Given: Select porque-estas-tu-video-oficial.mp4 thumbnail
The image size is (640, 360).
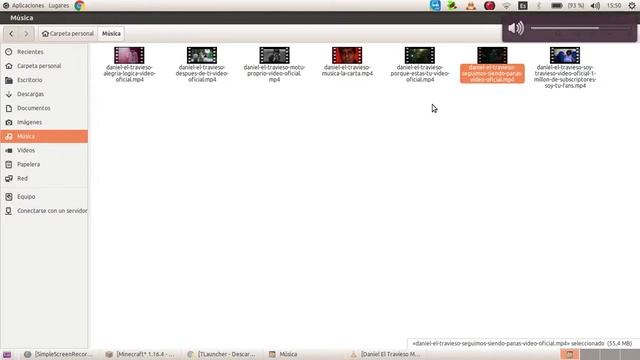Looking at the screenshot, I should (420, 55).
